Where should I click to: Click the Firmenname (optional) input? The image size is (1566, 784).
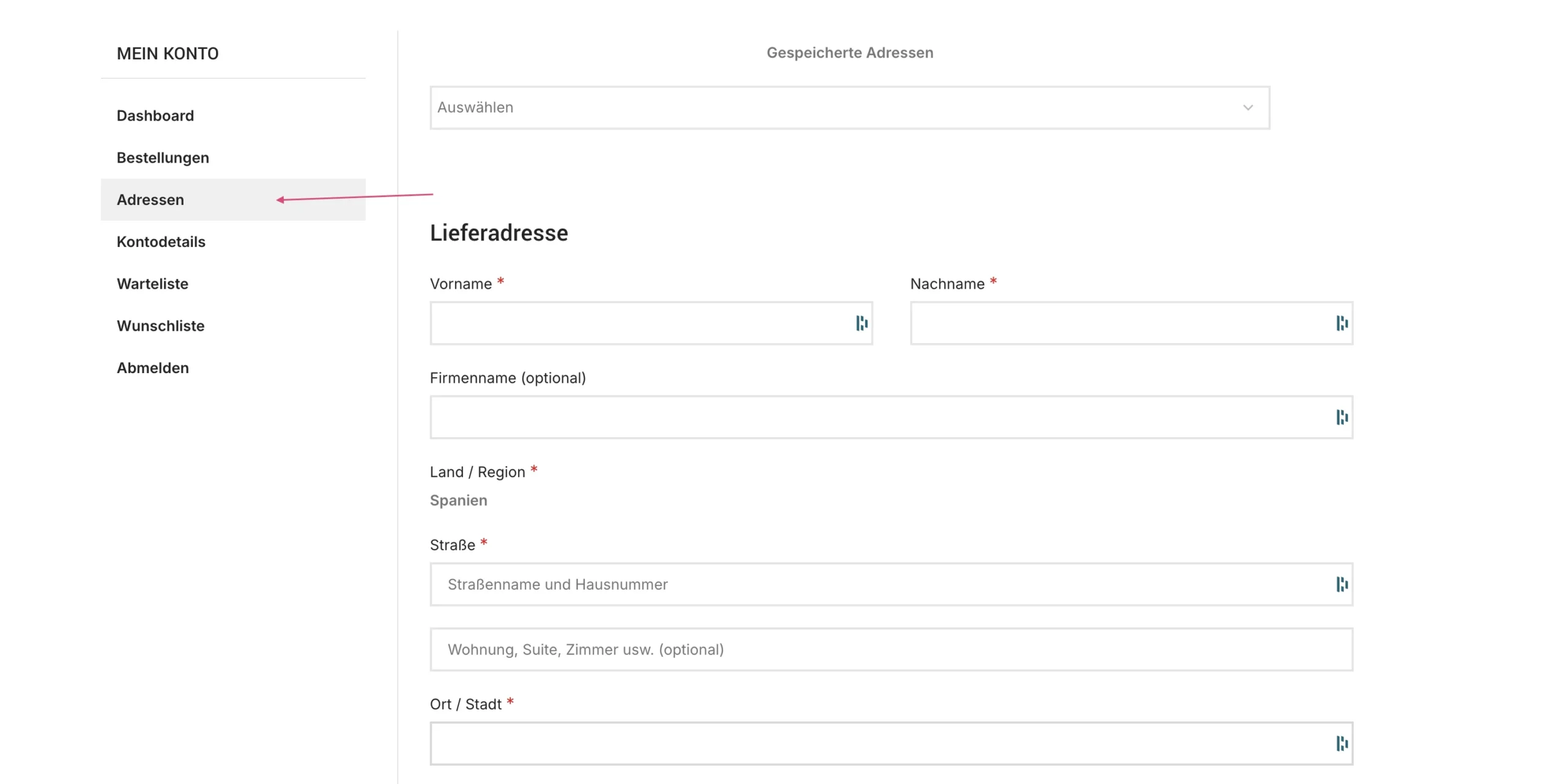[881, 417]
